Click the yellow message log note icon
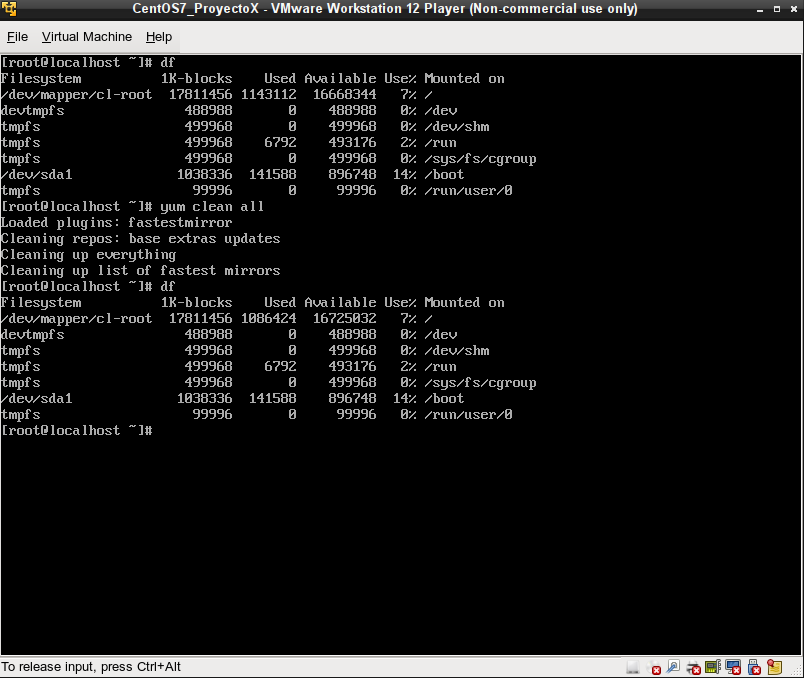 point(774,667)
